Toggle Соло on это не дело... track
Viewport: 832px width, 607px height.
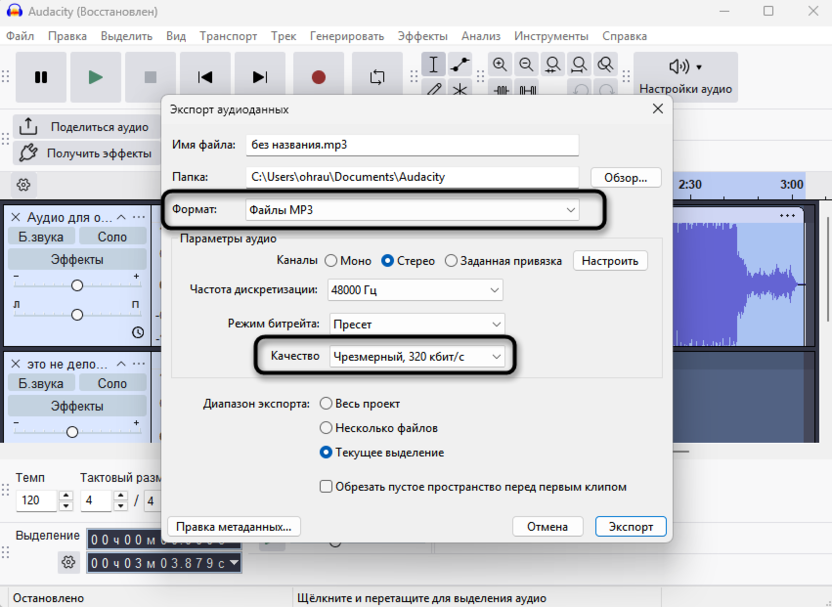point(112,383)
